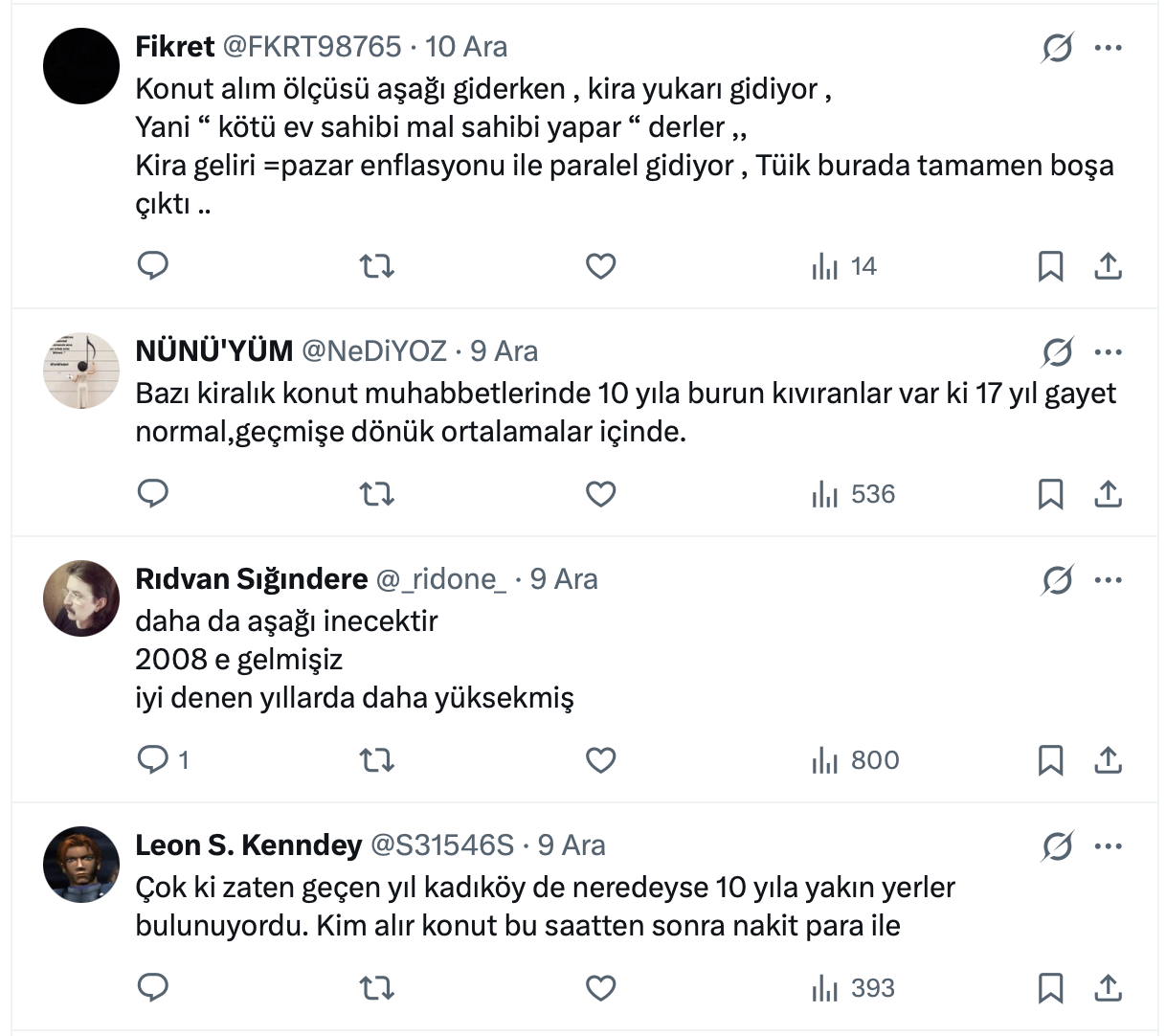Open replies on Rıdvan Sığındere's tweet
The image size is (1166, 1036).
coord(153,760)
